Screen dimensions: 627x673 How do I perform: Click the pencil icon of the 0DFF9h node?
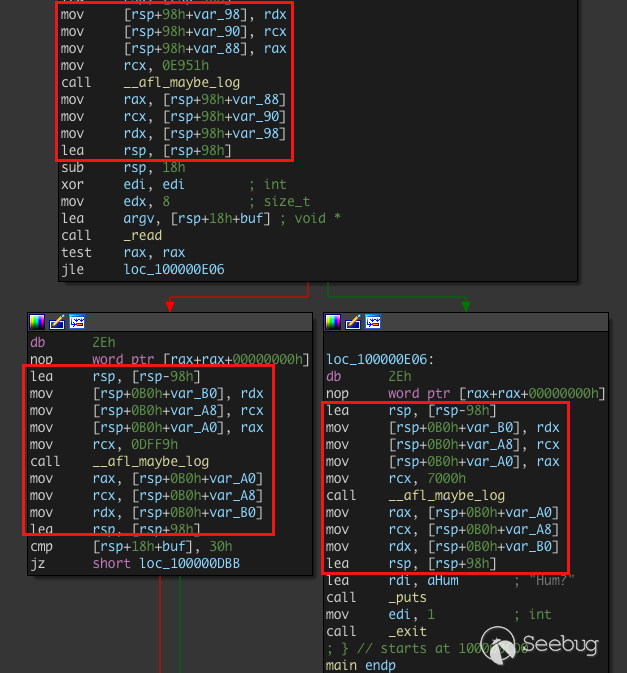57,321
